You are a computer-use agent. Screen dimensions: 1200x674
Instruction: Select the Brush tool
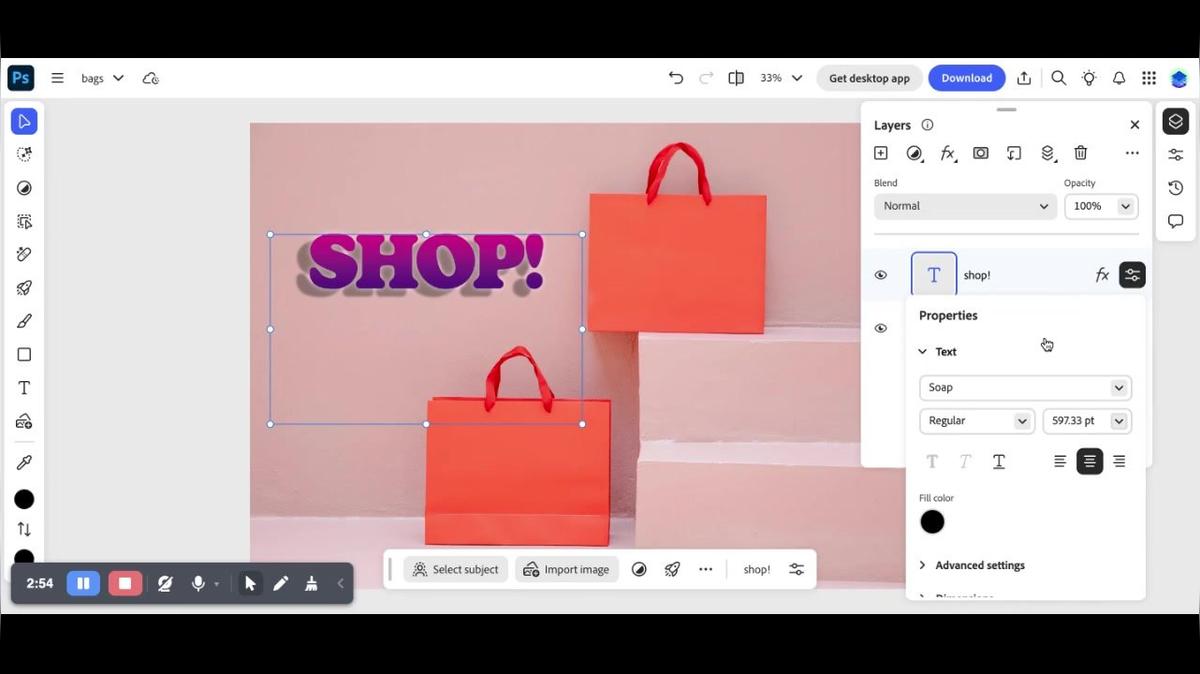coord(24,321)
